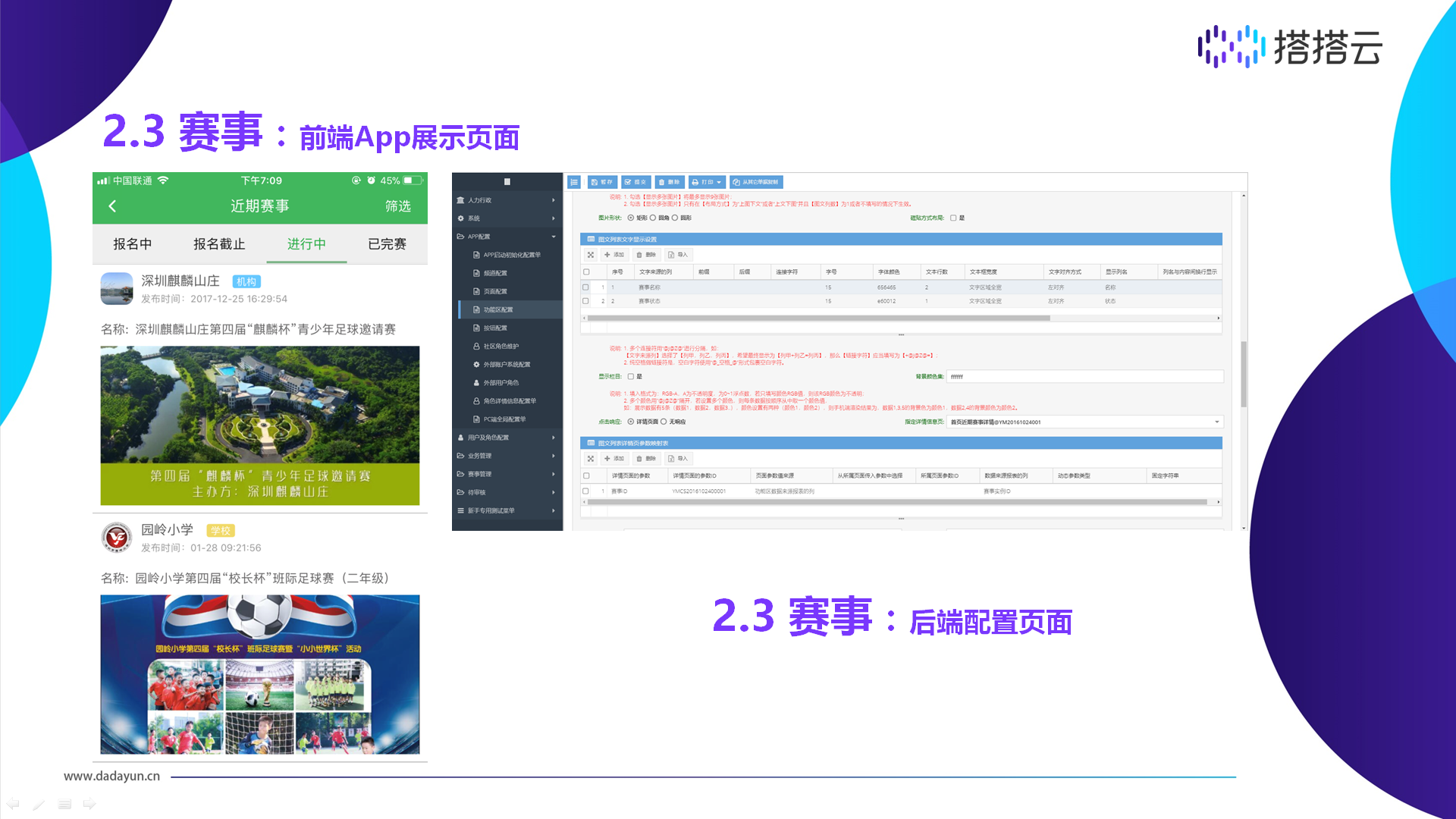The width and height of the screenshot is (1456, 819).
Task: Switch to the 已完赛 tab
Action: tap(387, 244)
